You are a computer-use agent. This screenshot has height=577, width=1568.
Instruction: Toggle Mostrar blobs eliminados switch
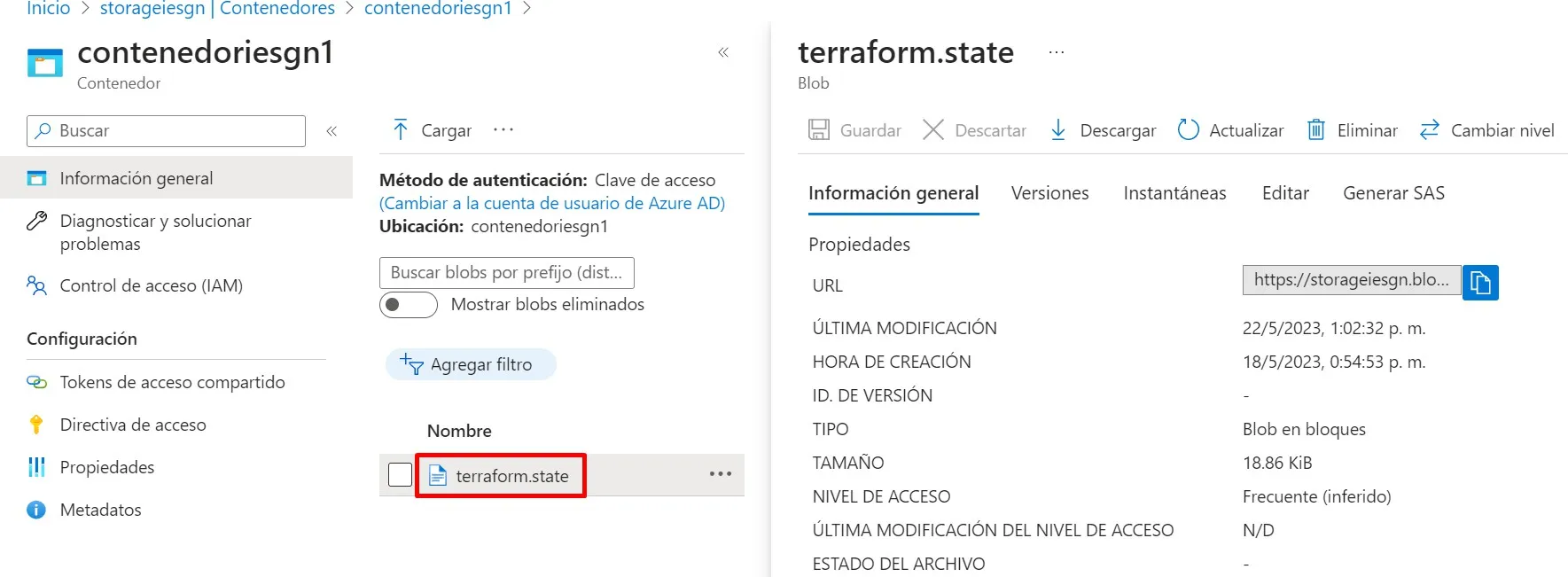coord(409,305)
